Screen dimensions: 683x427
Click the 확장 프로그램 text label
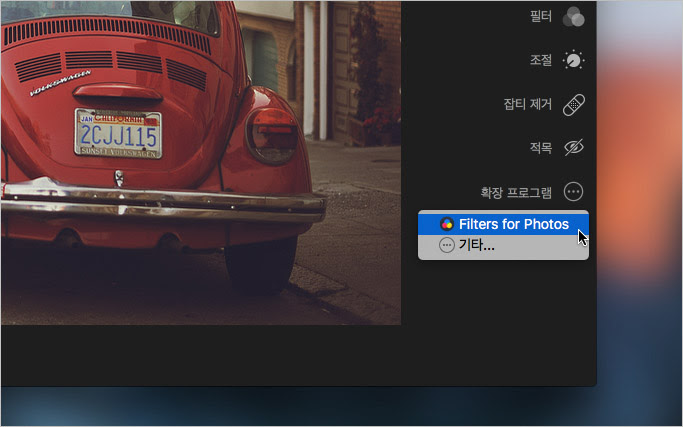(516, 192)
